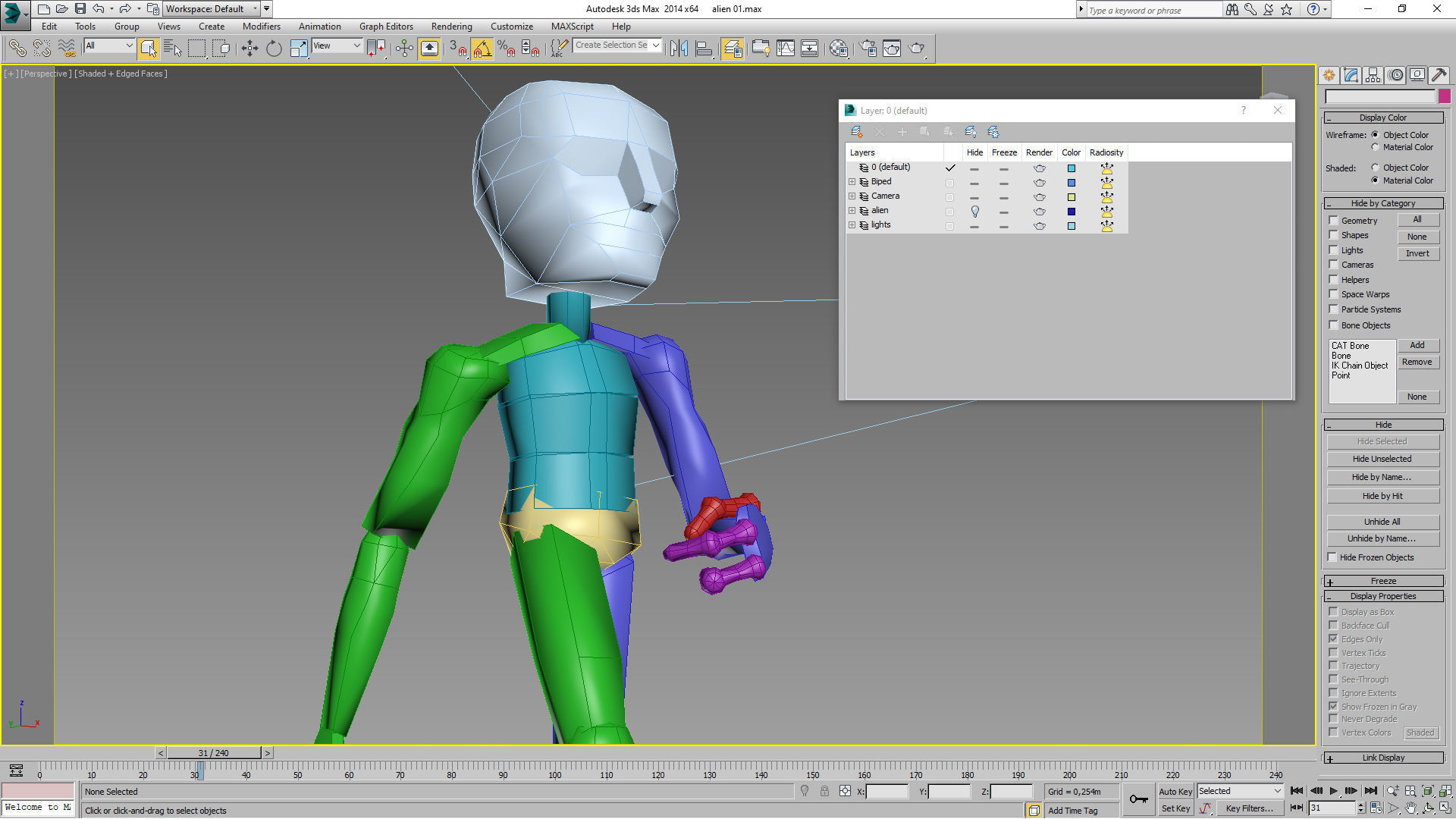Click the Unhide All button
Image resolution: width=1456 pixels, height=819 pixels.
coord(1382,522)
